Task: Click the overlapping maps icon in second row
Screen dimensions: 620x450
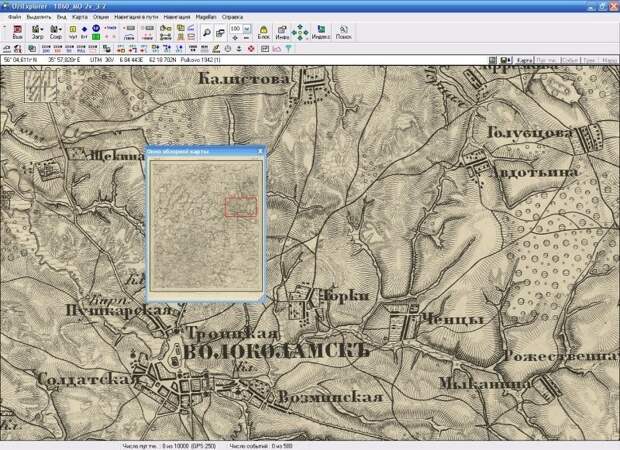Action: click(32, 49)
